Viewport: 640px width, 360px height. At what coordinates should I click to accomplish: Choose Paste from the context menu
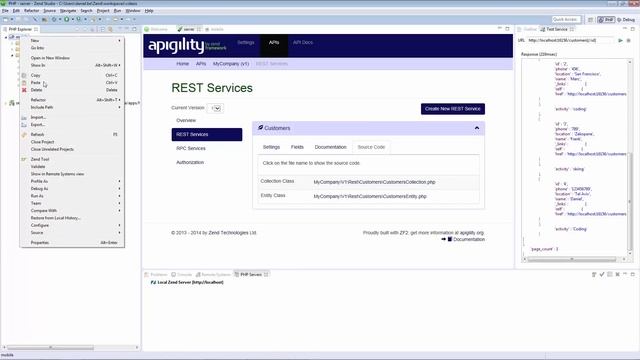point(72,82)
